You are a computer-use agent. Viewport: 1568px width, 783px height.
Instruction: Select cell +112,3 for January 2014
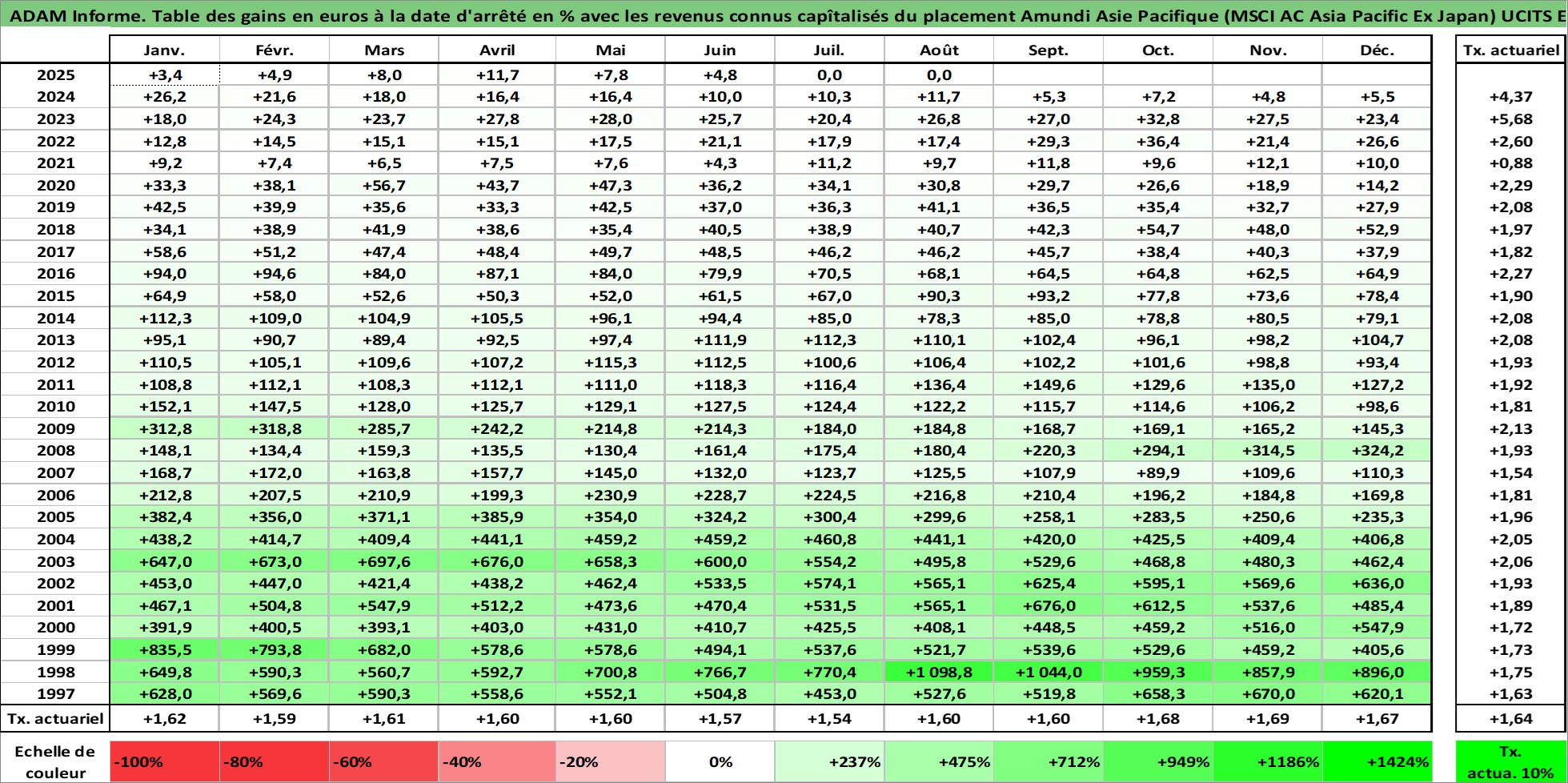164,319
